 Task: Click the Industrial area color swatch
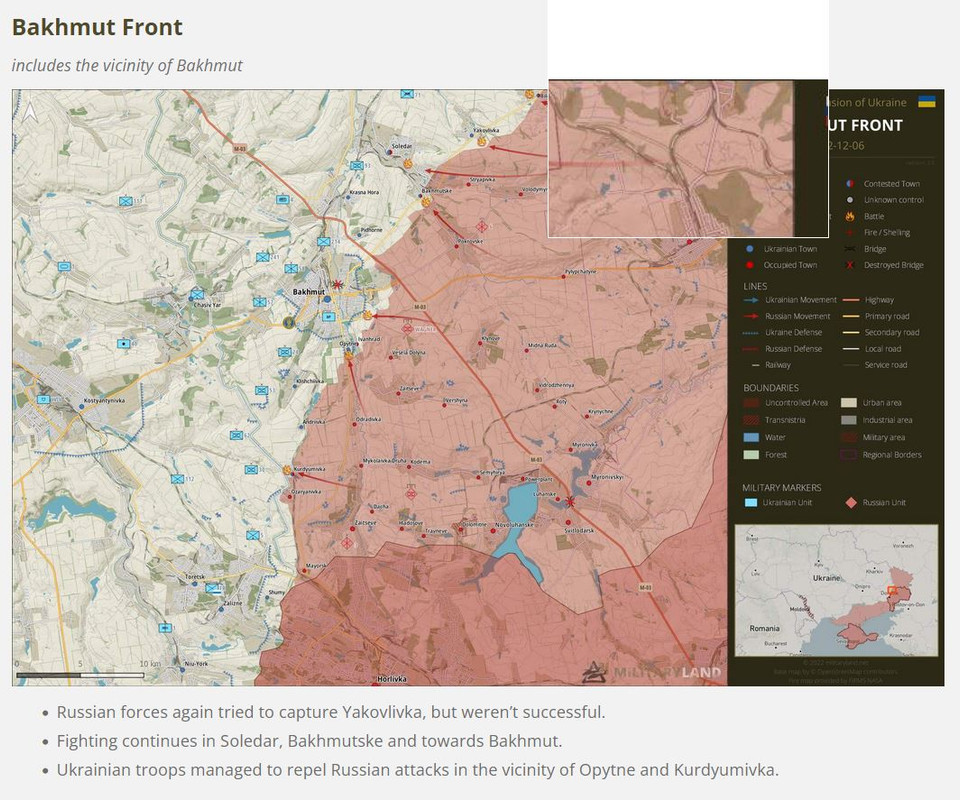(x=849, y=420)
